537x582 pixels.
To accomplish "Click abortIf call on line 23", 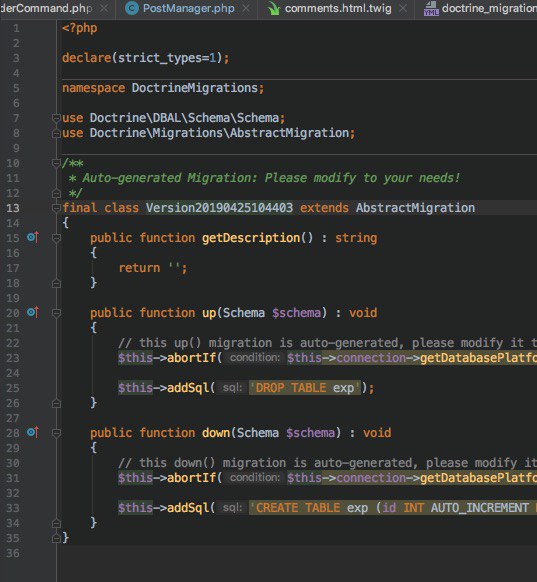I will tap(191, 358).
